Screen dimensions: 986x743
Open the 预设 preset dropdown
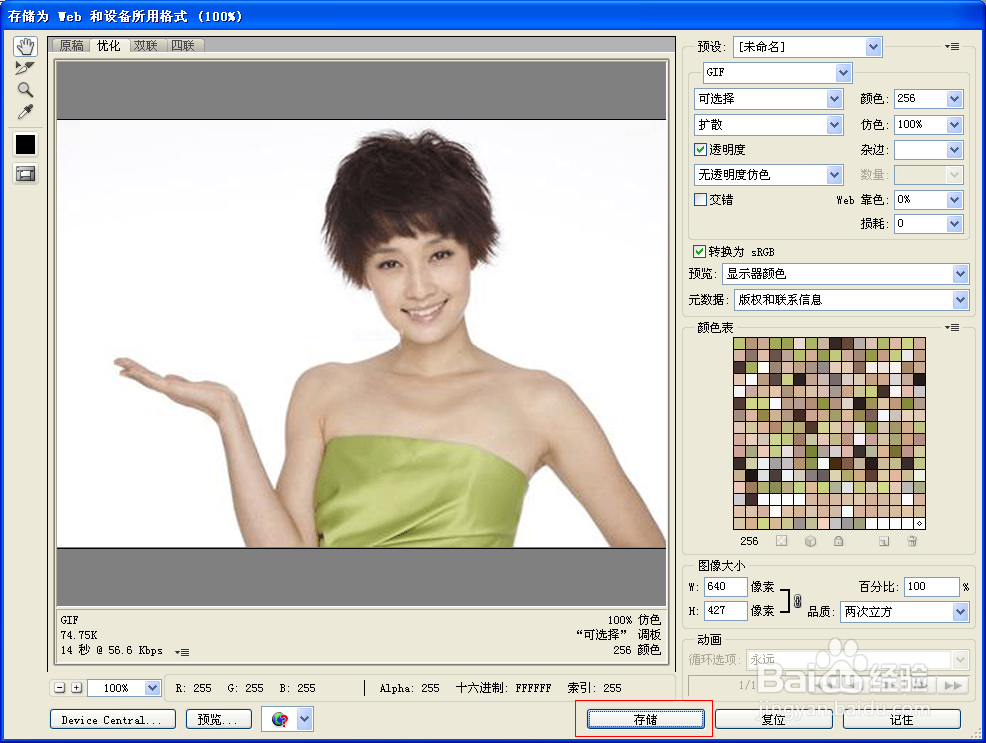(807, 47)
